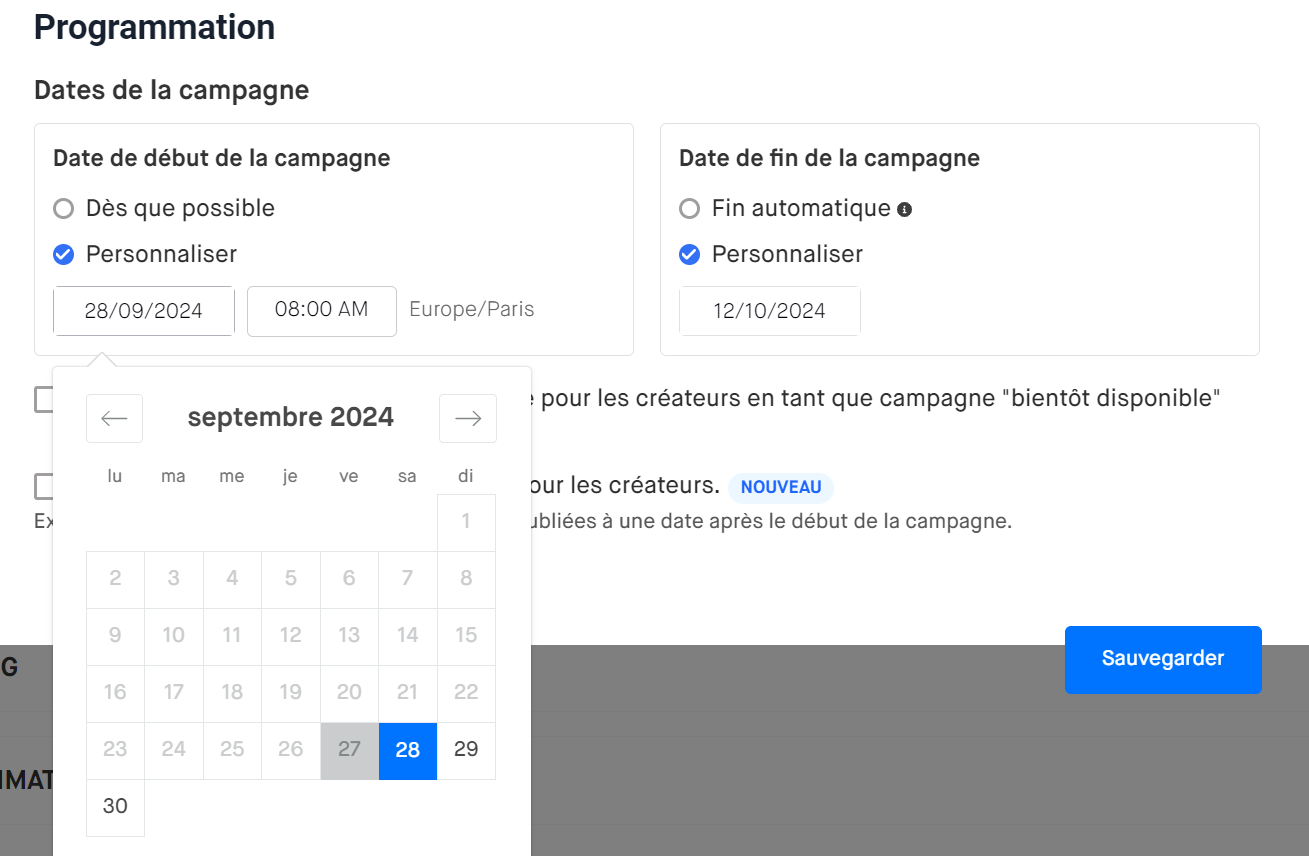The width and height of the screenshot is (1309, 856).
Task: Select Personnaliser for campaign start date
Action: click(x=64, y=255)
